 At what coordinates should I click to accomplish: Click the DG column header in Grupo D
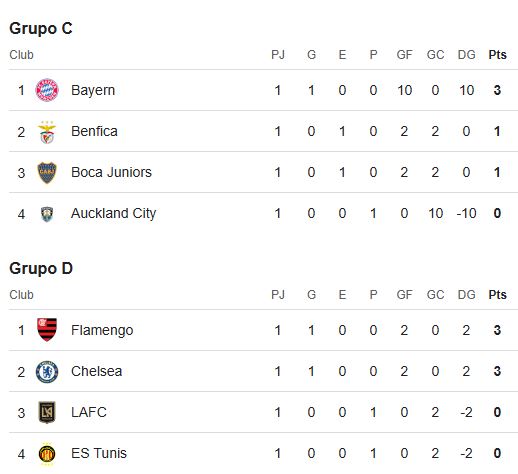point(466,295)
